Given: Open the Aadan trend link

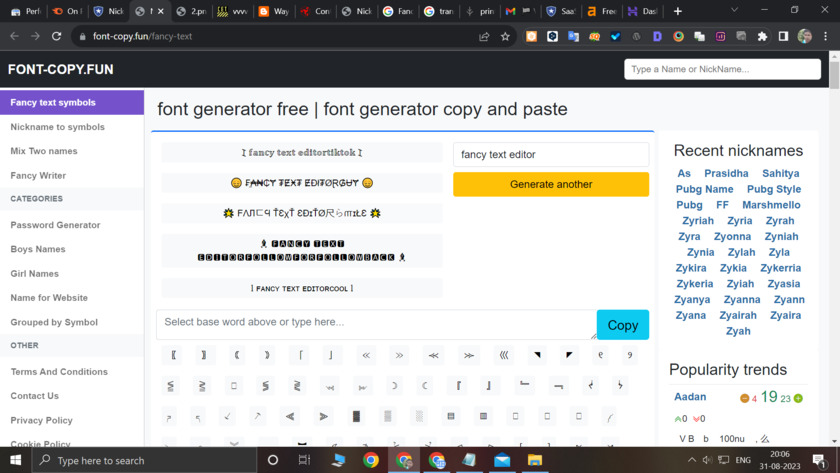Looking at the screenshot, I should [x=690, y=397].
